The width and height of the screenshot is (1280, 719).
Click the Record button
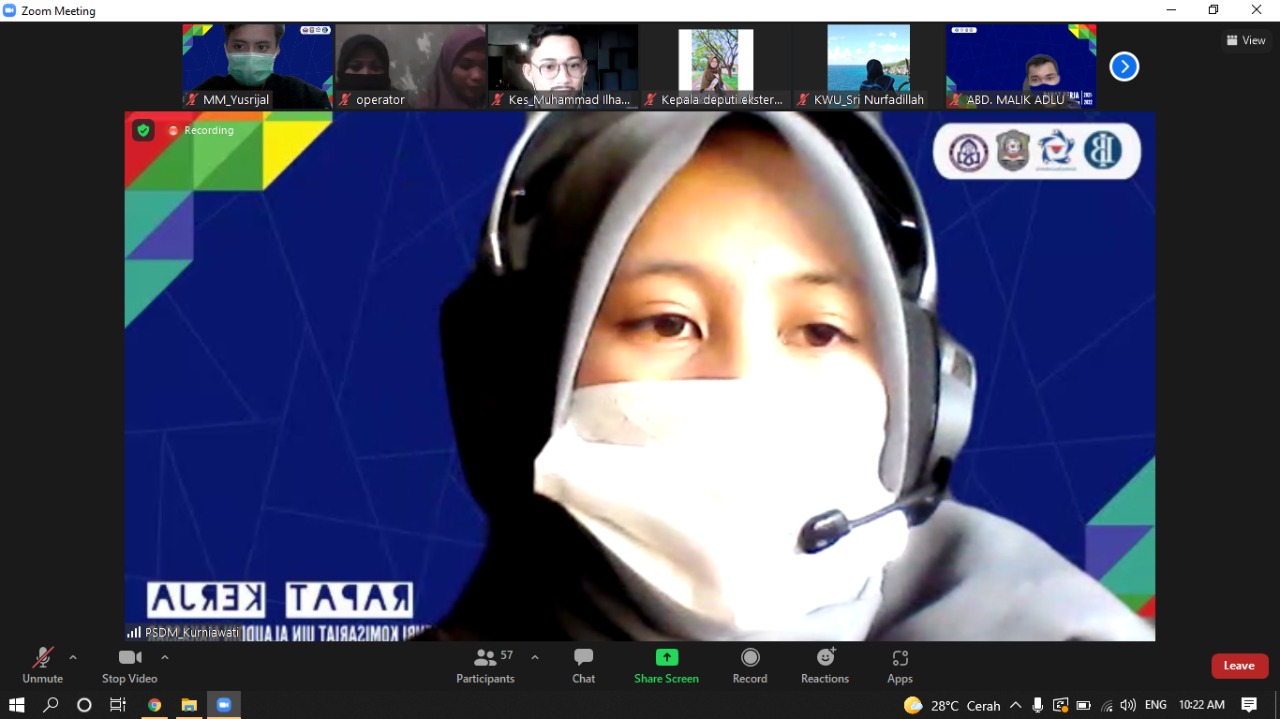click(750, 665)
